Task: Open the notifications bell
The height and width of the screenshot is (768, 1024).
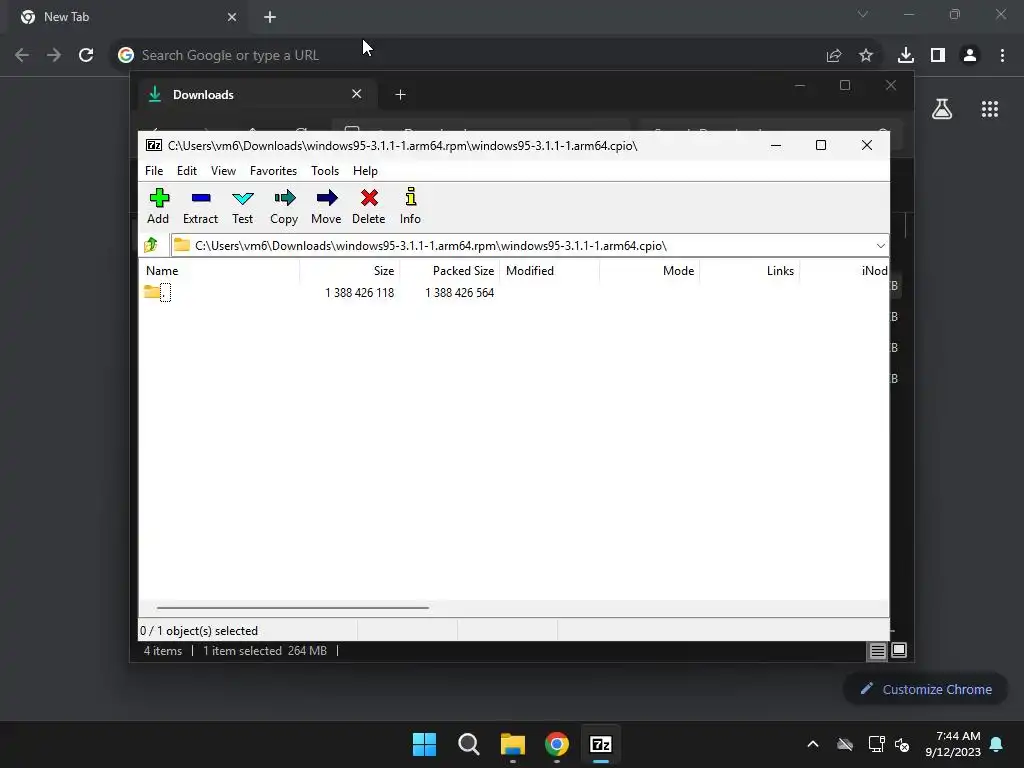Action: pos(997,744)
